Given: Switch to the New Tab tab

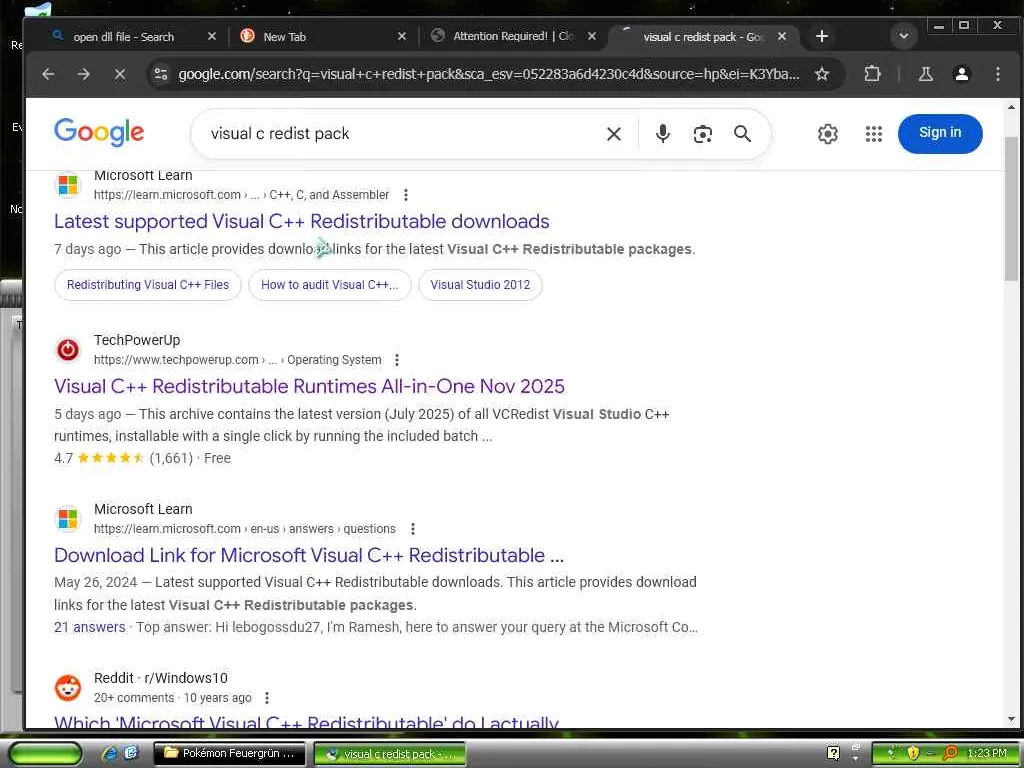Looking at the screenshot, I should (284, 37).
